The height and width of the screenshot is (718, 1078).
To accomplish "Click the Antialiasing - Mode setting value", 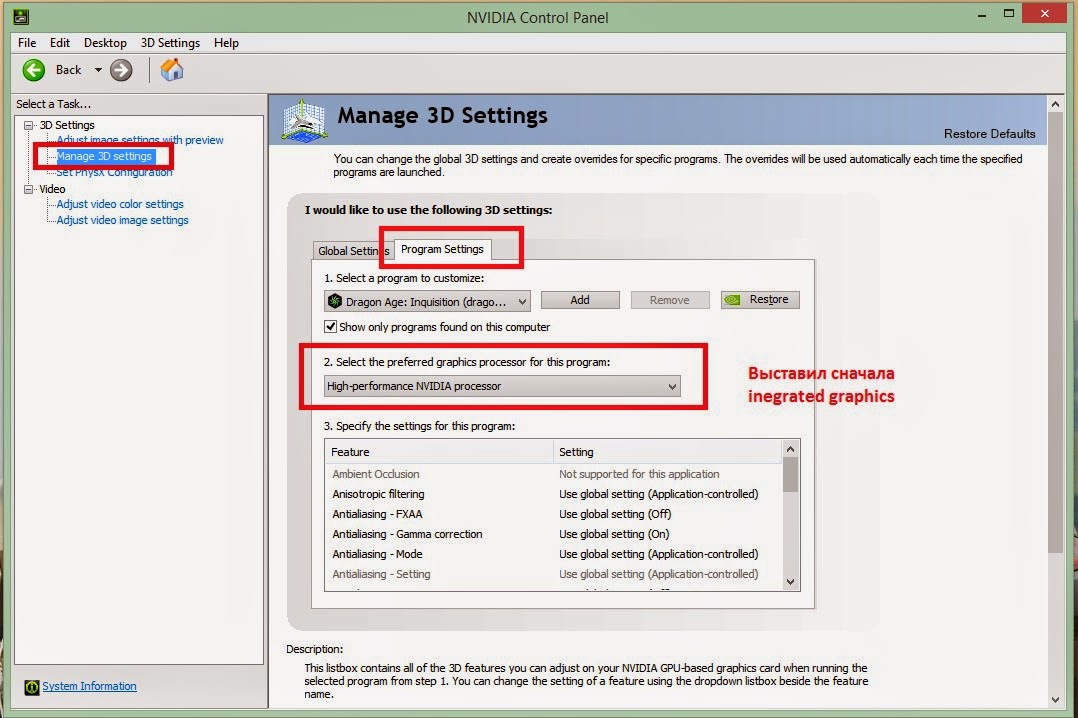I will pos(659,554).
